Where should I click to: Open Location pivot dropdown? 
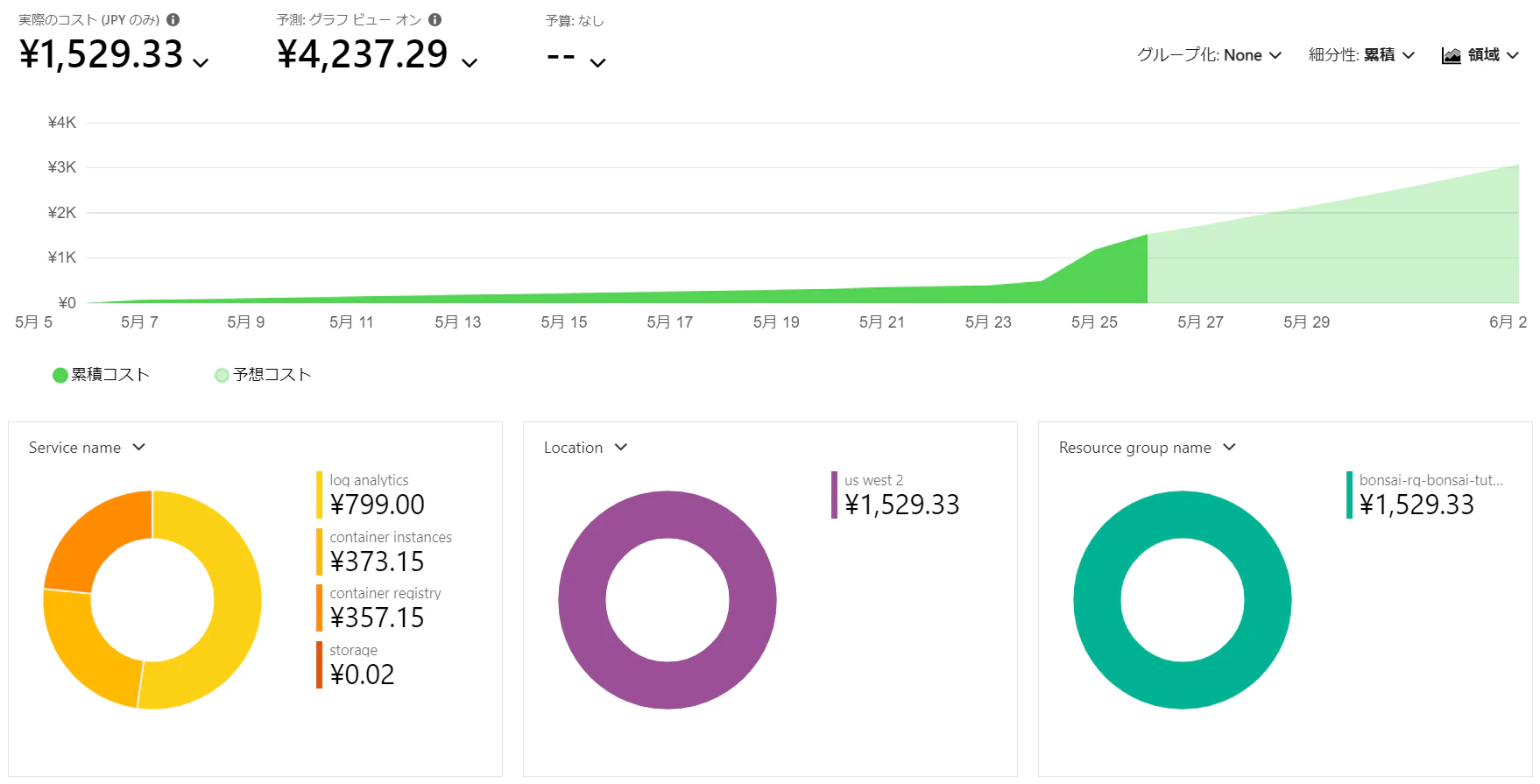pos(586,448)
